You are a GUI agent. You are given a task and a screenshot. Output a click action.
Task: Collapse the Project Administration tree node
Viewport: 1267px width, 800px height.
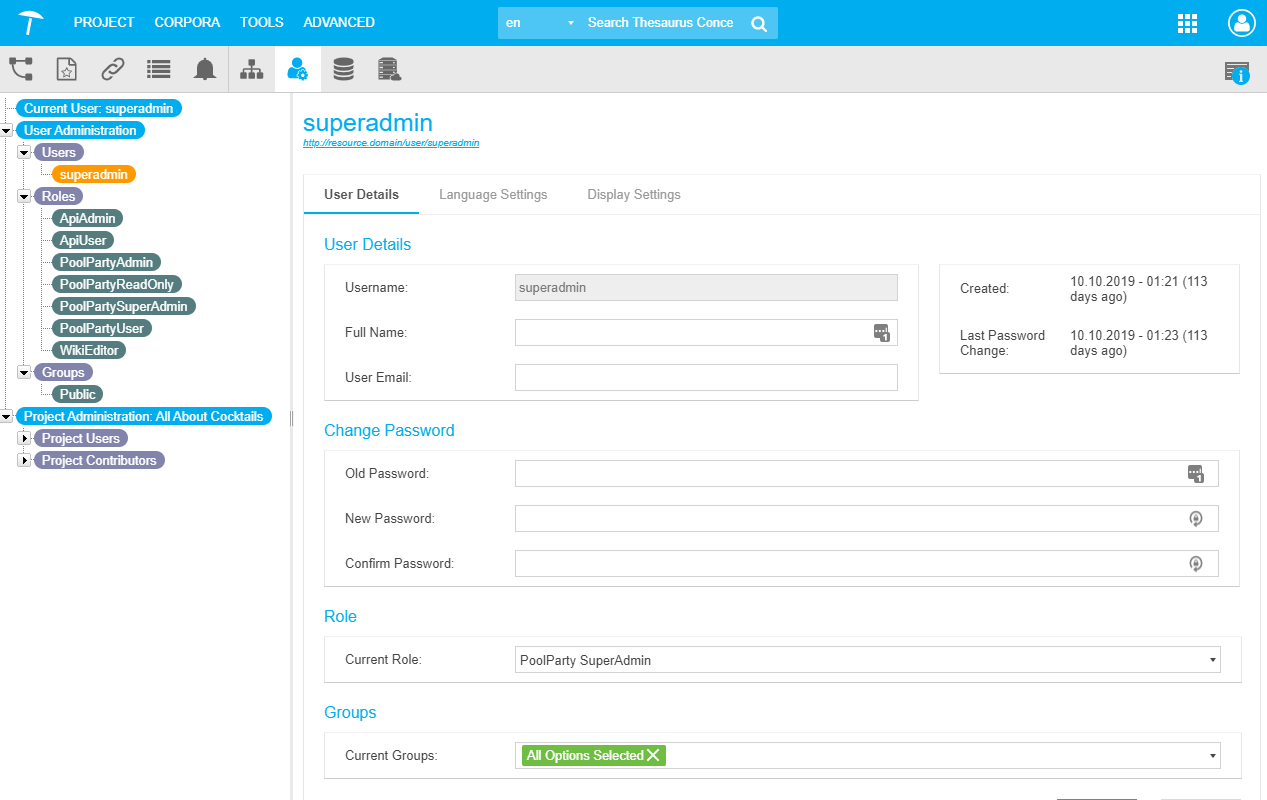click(x=7, y=417)
